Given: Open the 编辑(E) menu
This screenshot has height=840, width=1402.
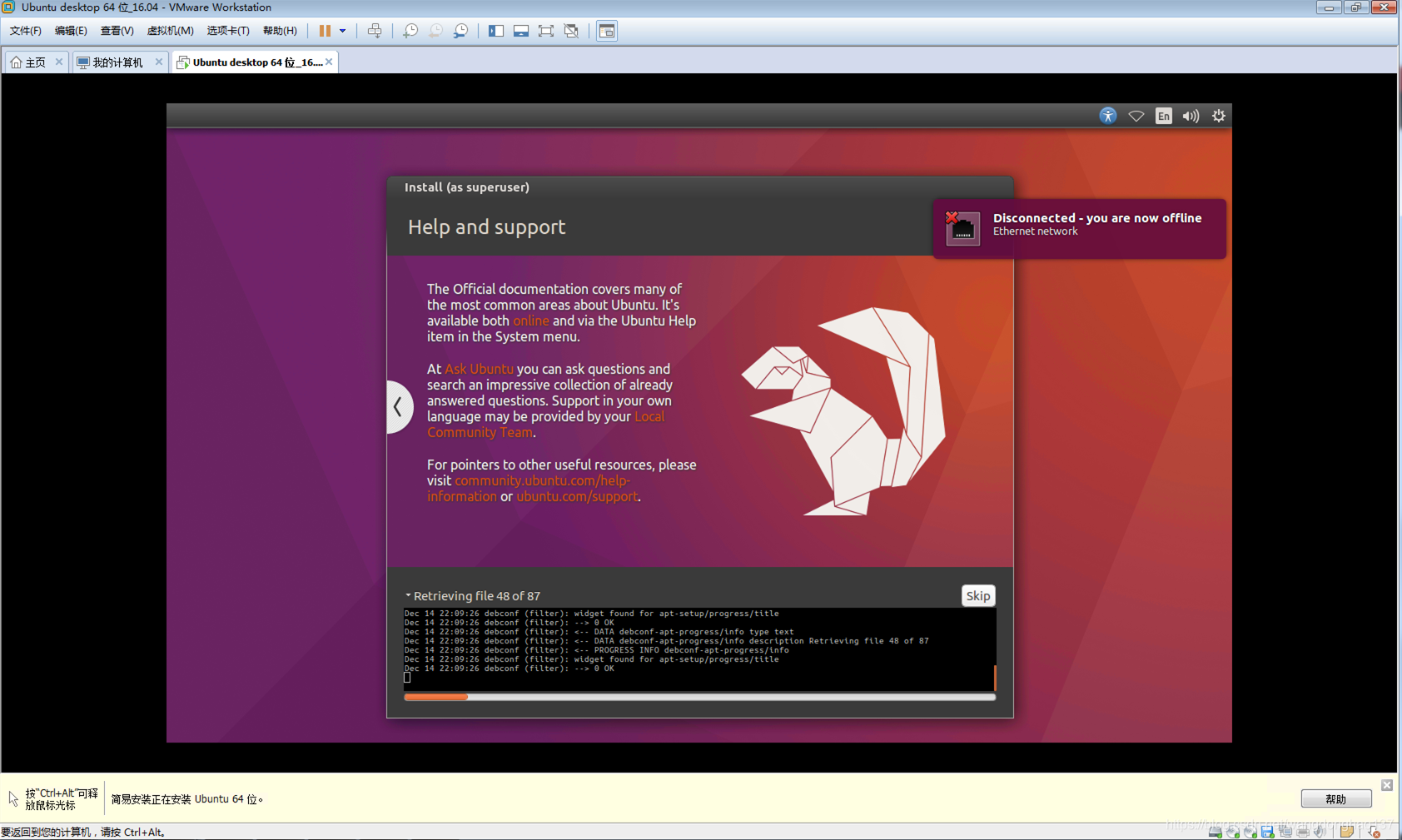Looking at the screenshot, I should 71,31.
